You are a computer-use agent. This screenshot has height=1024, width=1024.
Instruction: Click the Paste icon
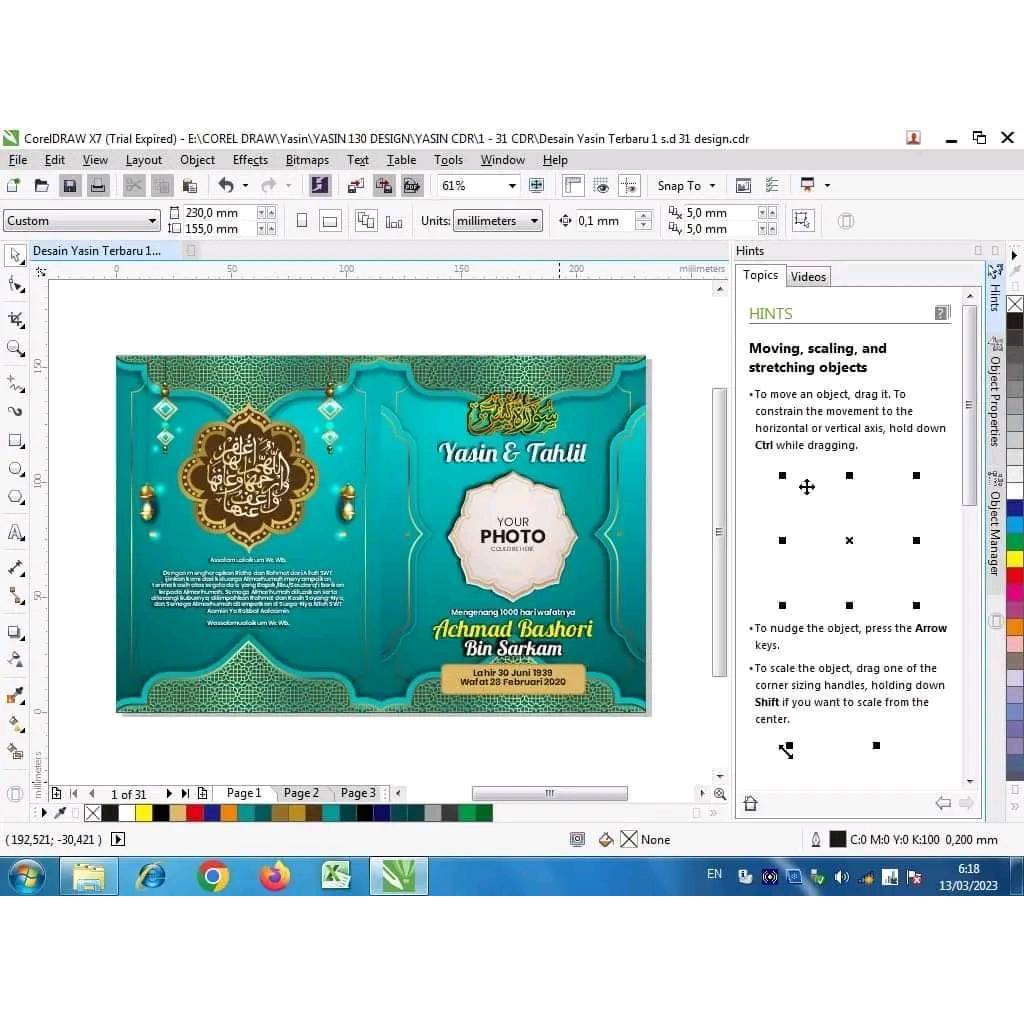point(189,185)
